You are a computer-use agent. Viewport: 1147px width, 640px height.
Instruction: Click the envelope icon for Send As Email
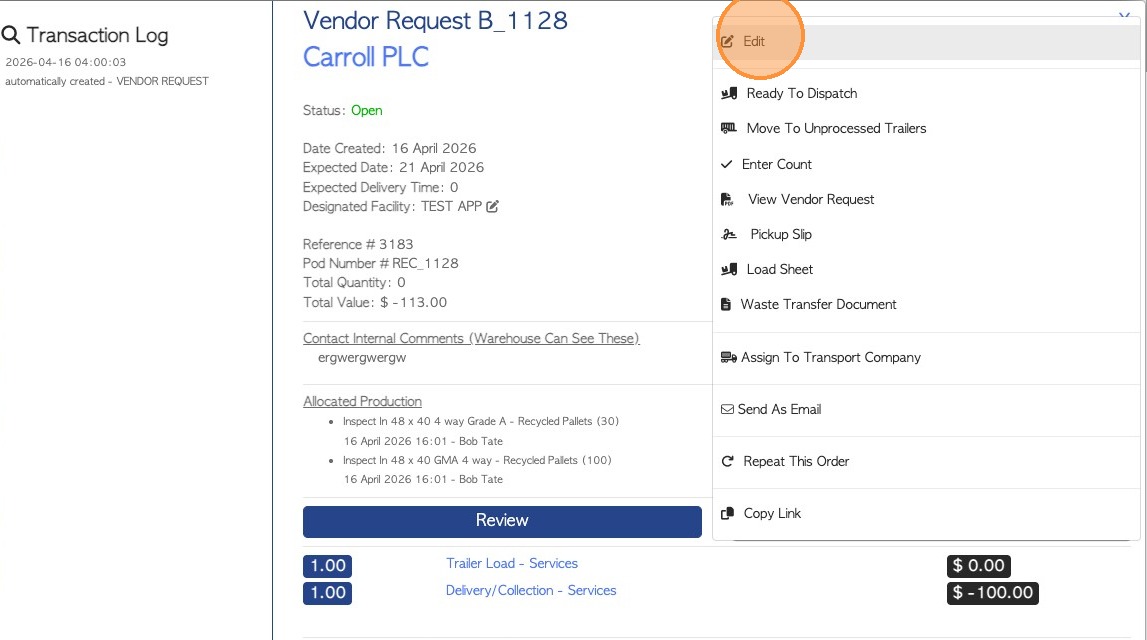[727, 409]
